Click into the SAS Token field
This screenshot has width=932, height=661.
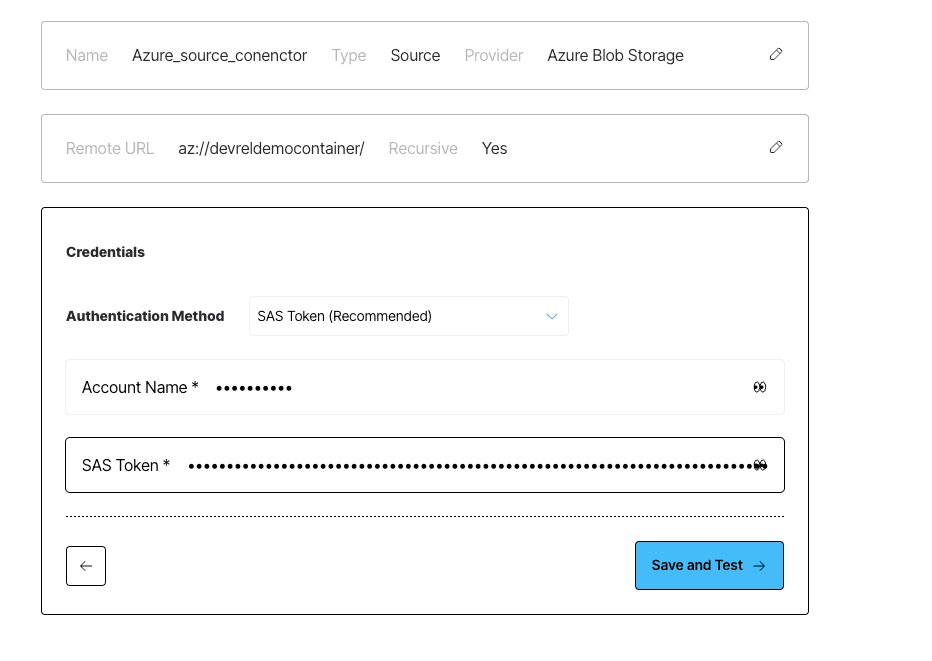[x=425, y=465]
